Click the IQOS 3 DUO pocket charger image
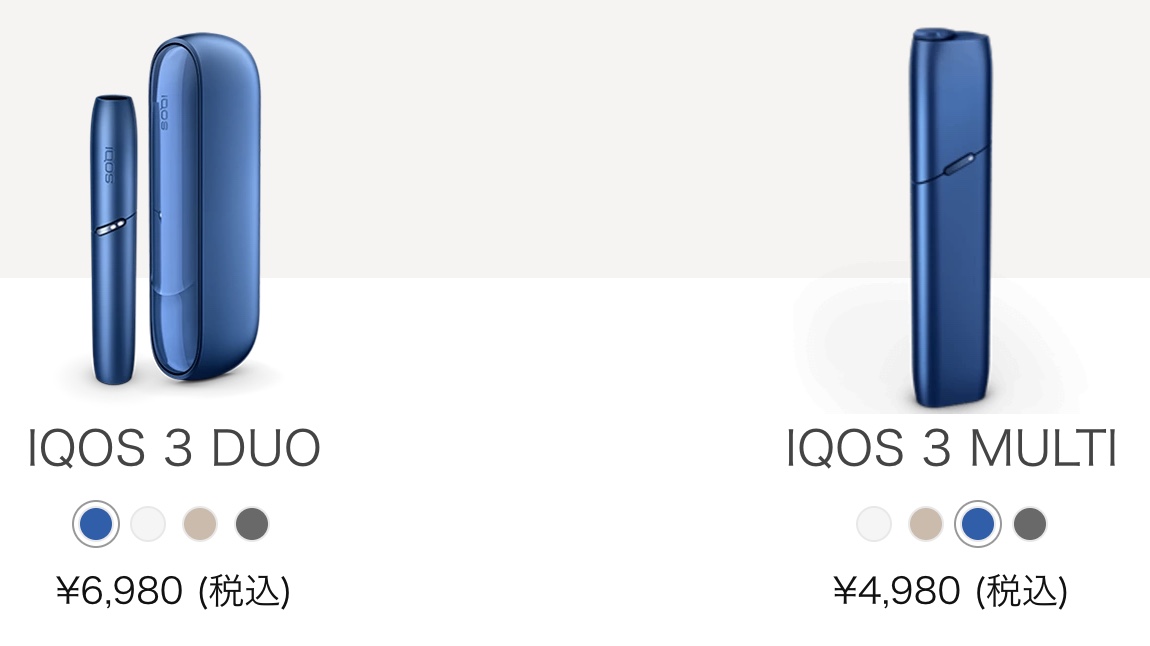The width and height of the screenshot is (1150, 646). (205, 207)
